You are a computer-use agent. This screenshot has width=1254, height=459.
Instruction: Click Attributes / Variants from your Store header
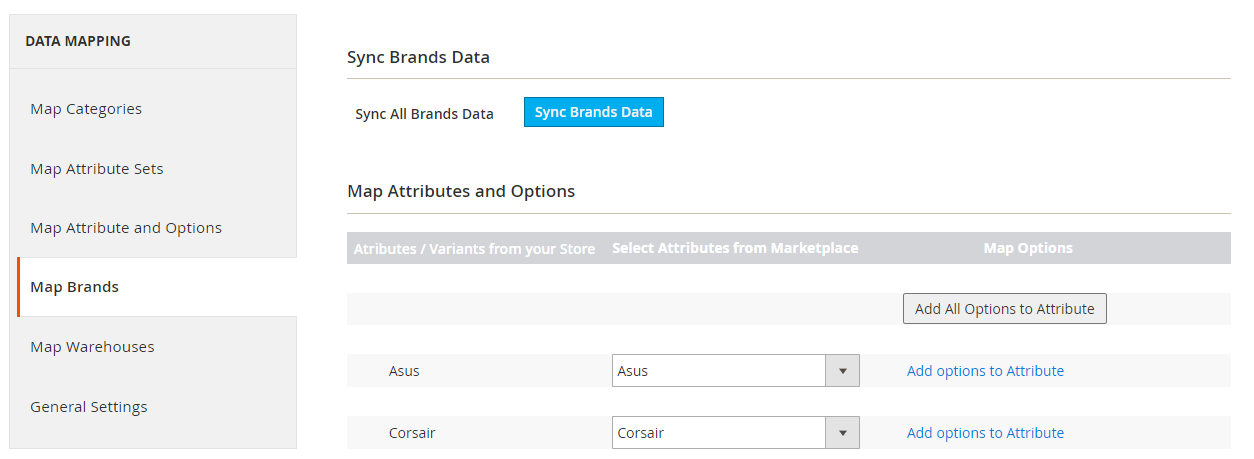pos(475,249)
